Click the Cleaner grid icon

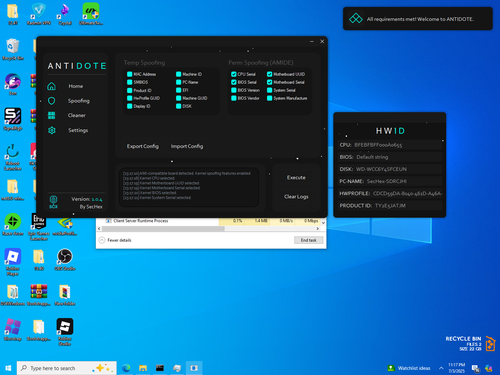pyautogui.click(x=52, y=116)
